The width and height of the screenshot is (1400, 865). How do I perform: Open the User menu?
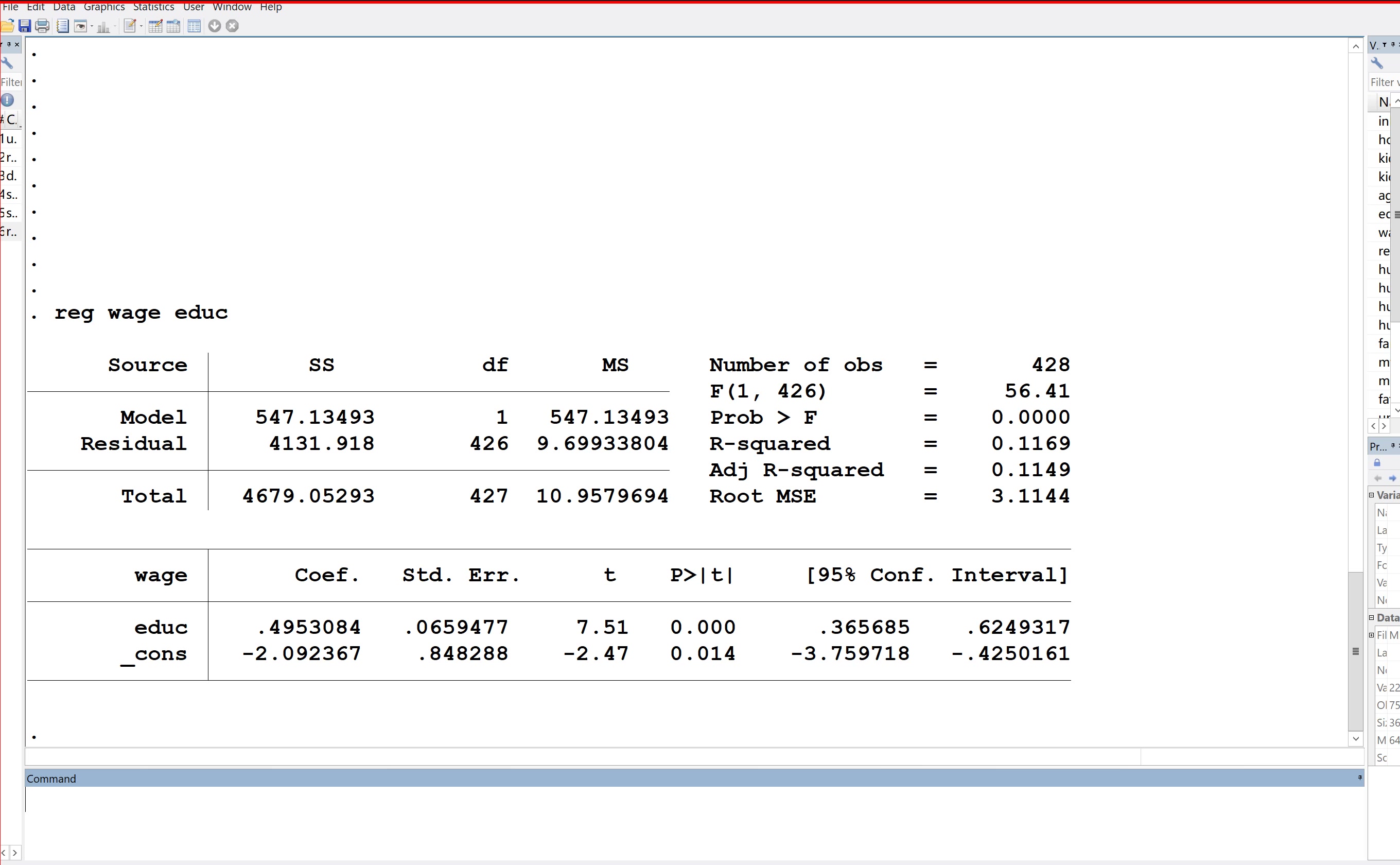pos(194,7)
